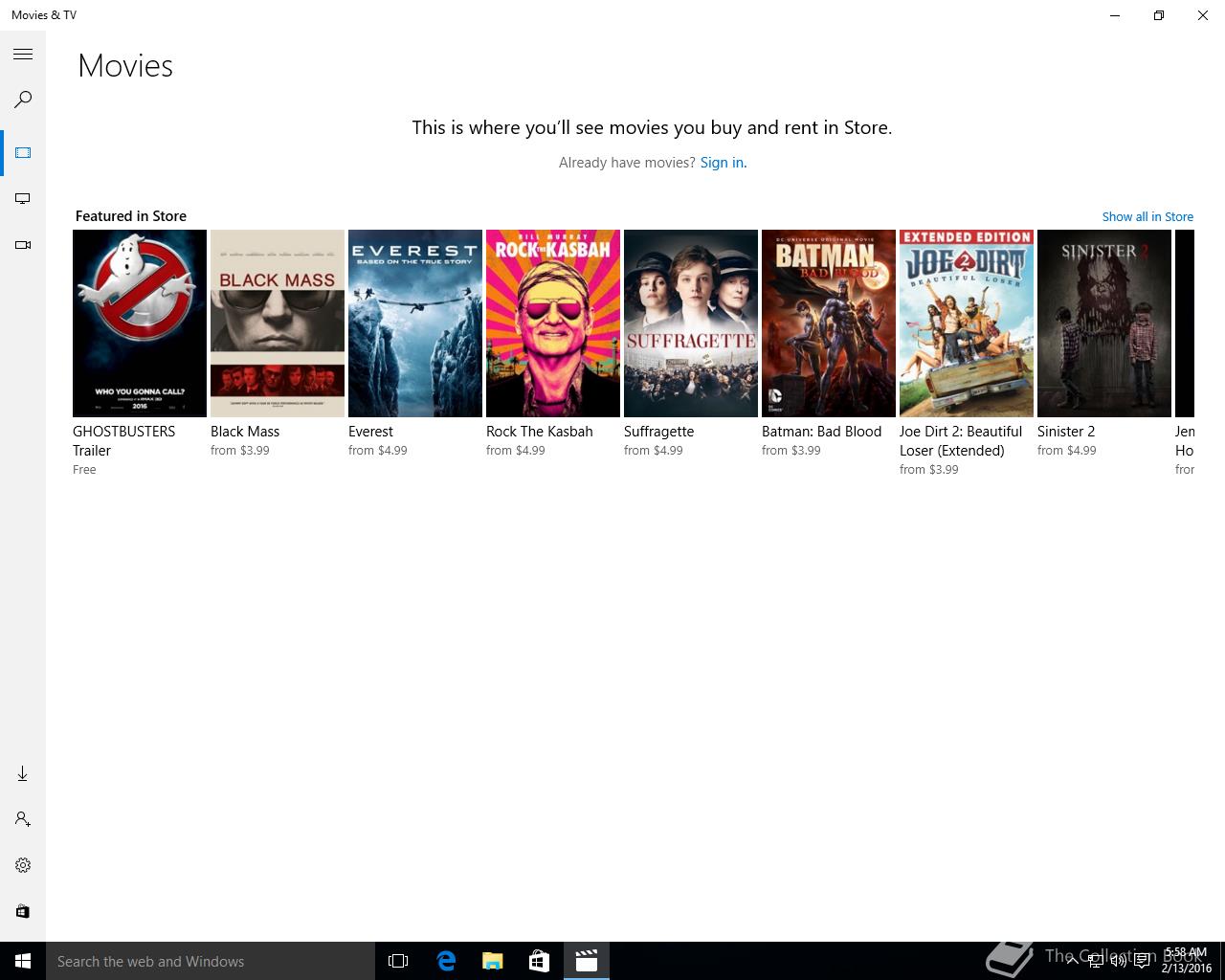The width and height of the screenshot is (1225, 980).
Task: Open File Explorer from the taskbar
Action: coord(493,961)
